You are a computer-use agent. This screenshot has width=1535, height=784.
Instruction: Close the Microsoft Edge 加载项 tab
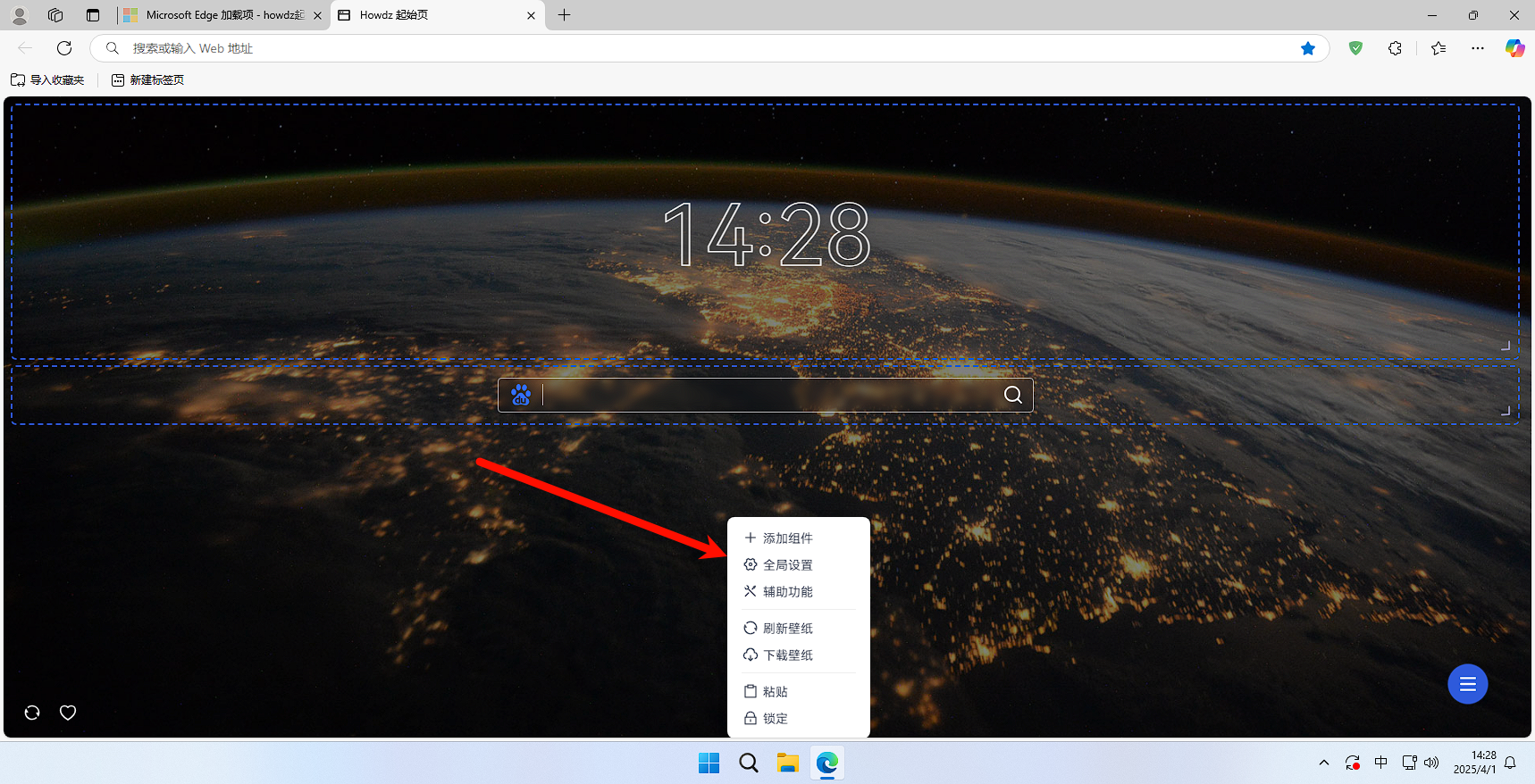point(317,15)
